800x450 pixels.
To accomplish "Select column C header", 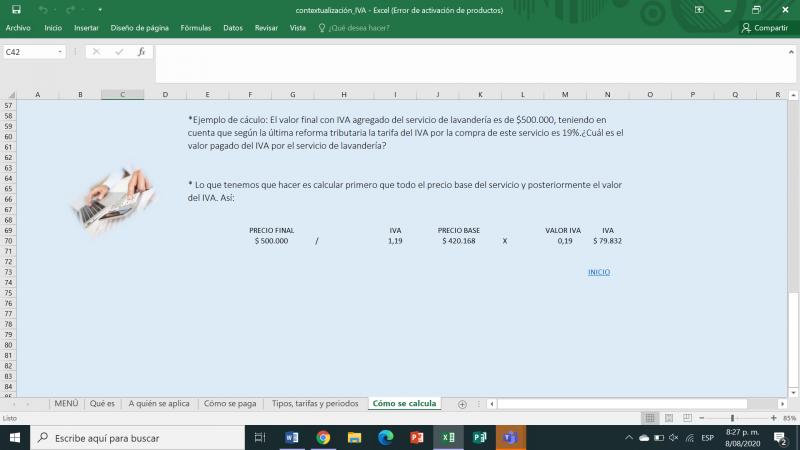I will pyautogui.click(x=122, y=94).
